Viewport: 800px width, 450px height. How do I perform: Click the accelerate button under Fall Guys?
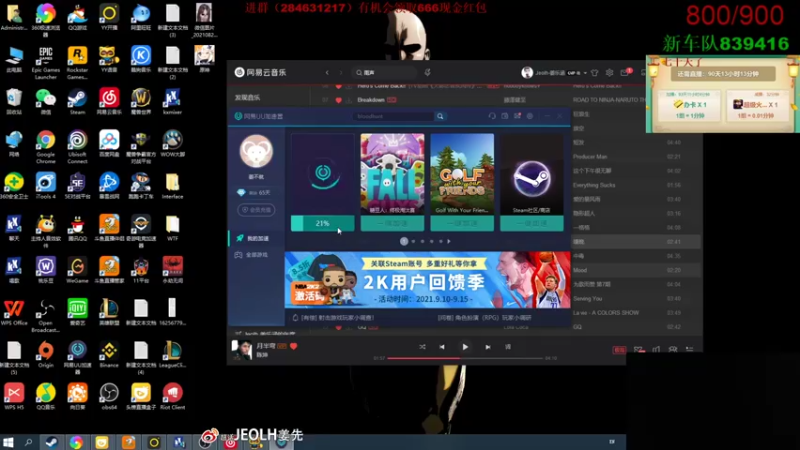pyautogui.click(x=392, y=223)
